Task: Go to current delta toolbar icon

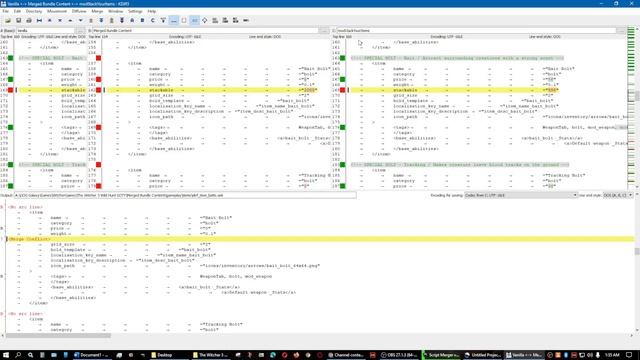Action: coord(39,20)
